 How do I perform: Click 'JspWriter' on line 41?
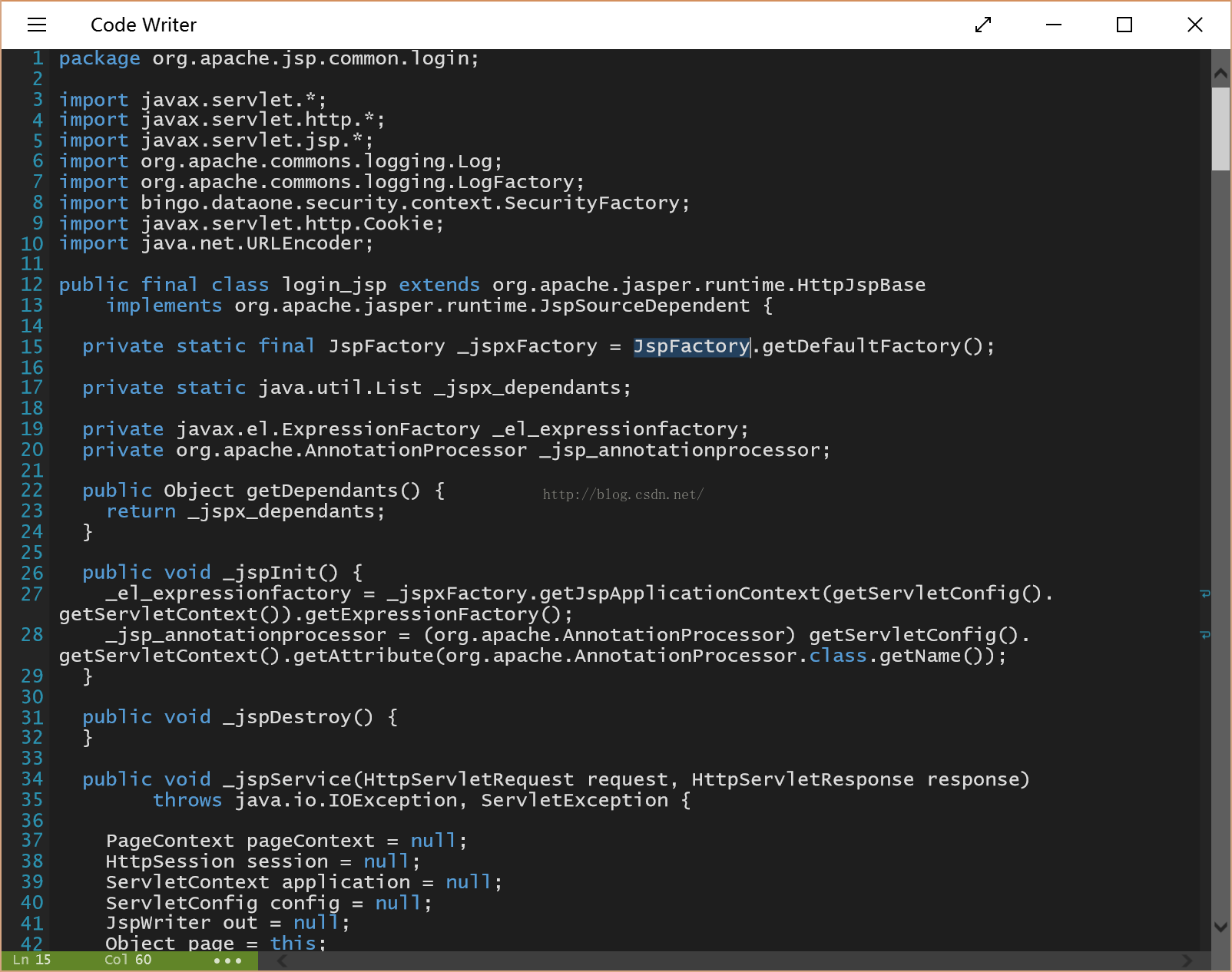point(158,924)
